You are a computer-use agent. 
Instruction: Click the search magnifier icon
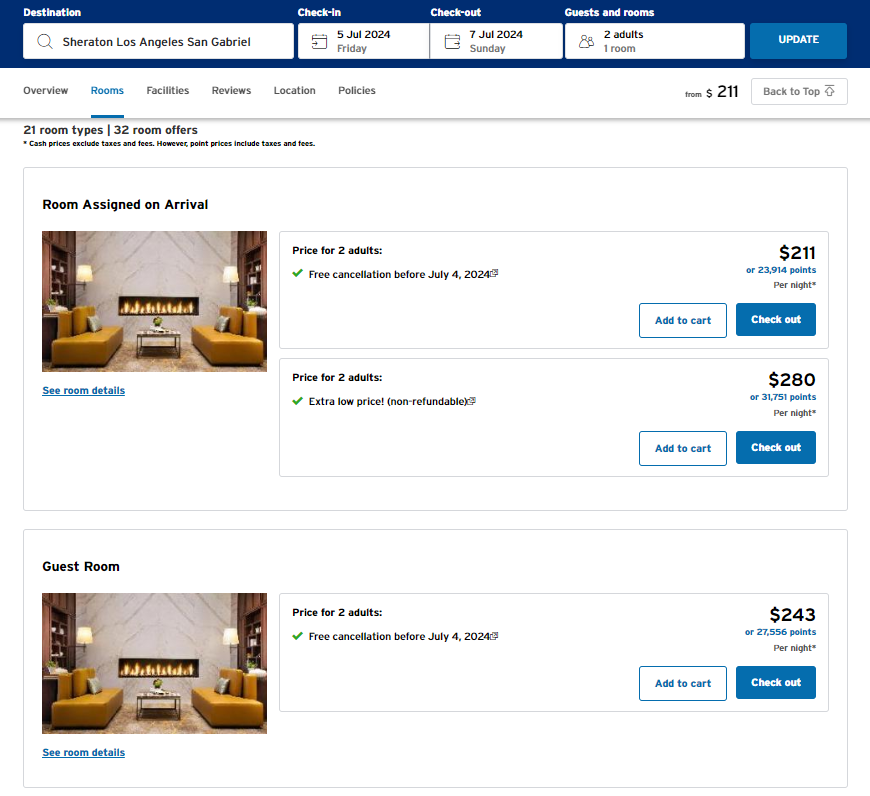[x=44, y=41]
